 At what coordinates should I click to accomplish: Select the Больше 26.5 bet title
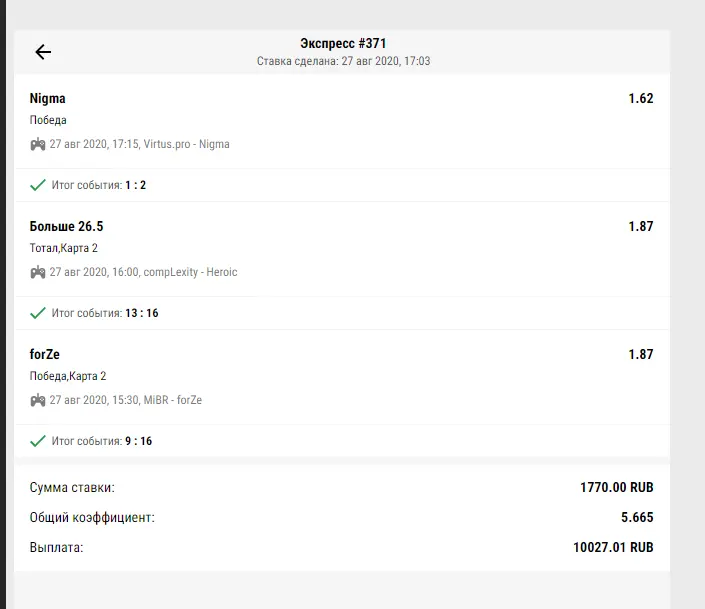(67, 226)
